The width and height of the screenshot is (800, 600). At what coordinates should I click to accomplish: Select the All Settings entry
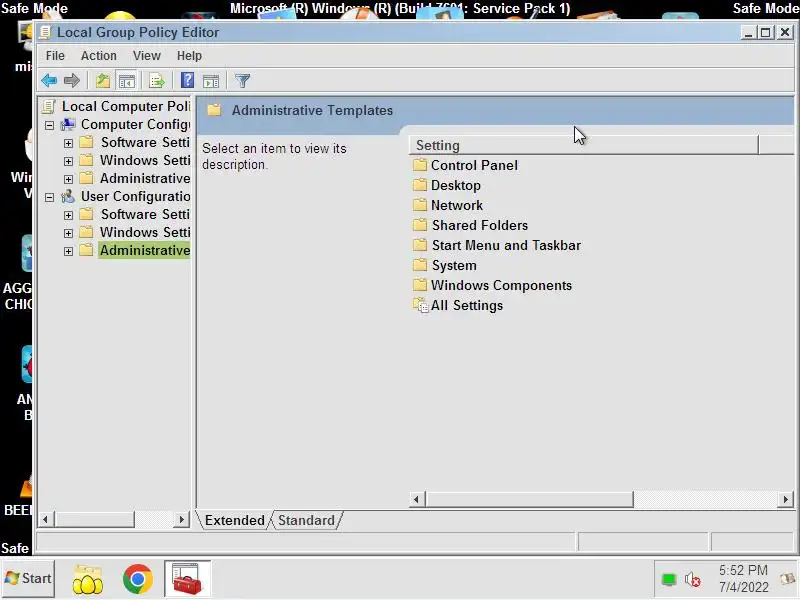pyautogui.click(x=467, y=305)
